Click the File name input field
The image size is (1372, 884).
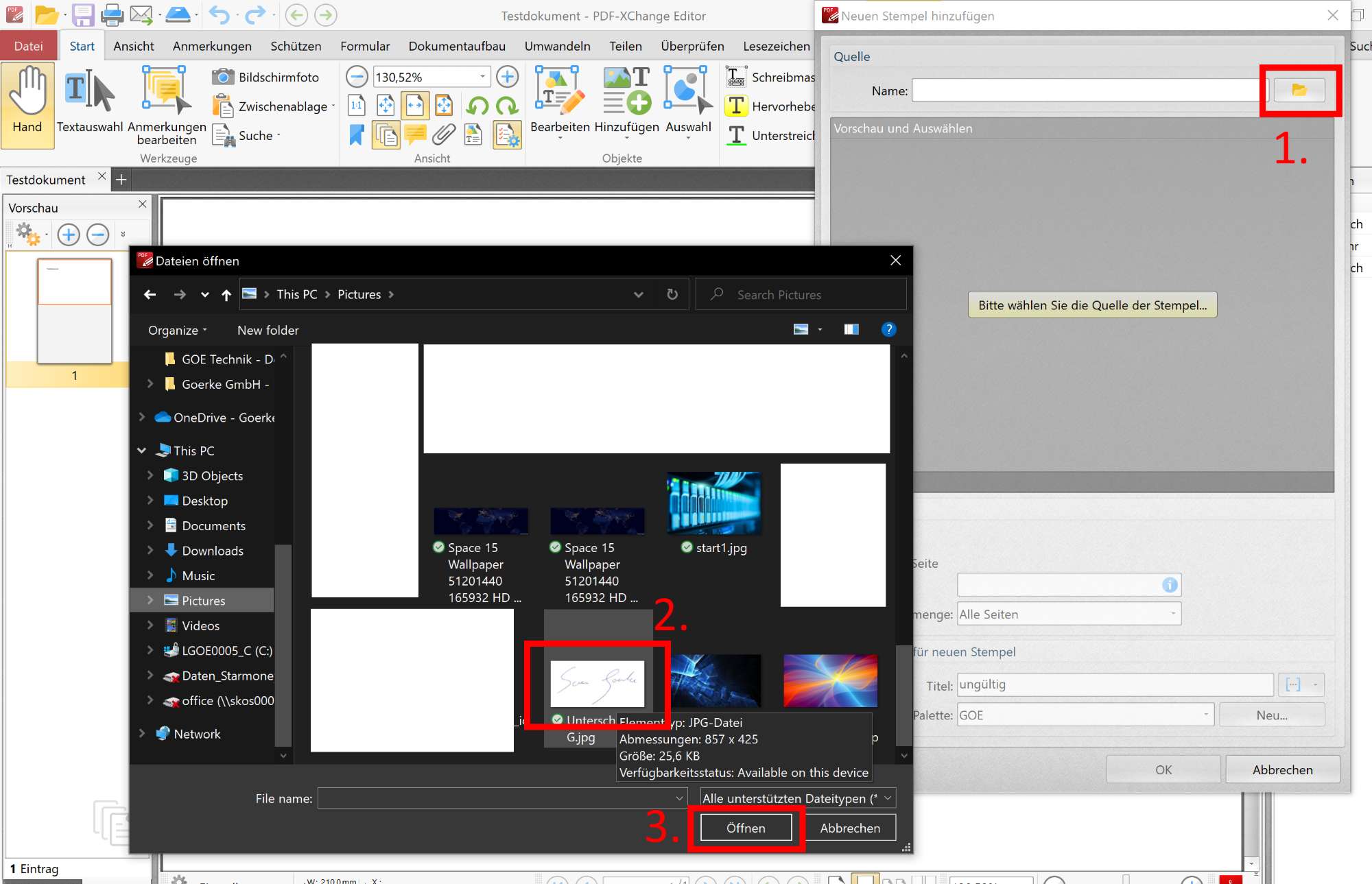(x=501, y=798)
